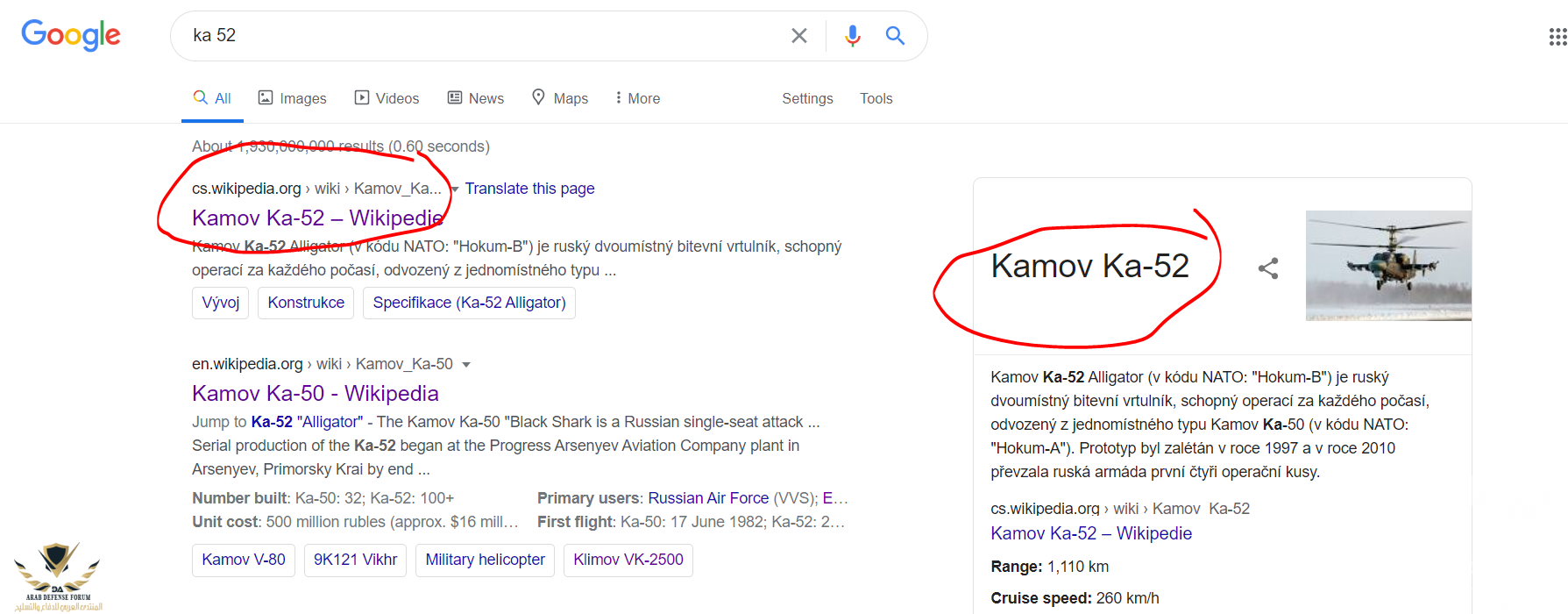This screenshot has width=1568, height=614.
Task: Clear the search box text
Action: coord(798,36)
